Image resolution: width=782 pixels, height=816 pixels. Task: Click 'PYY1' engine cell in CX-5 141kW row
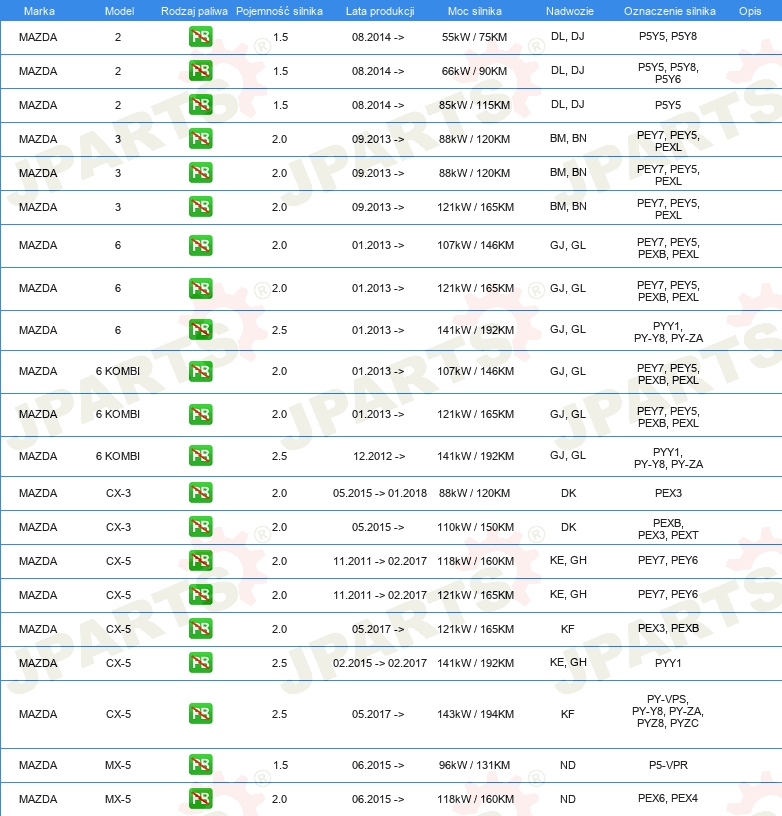[x=668, y=663]
